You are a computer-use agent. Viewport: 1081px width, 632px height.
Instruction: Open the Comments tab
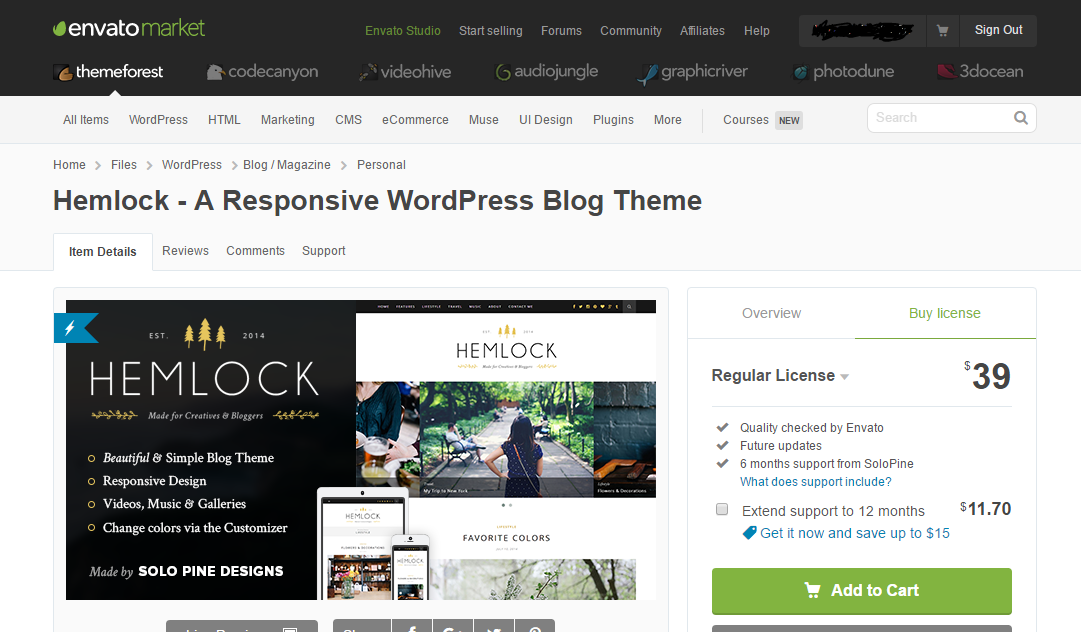(255, 251)
